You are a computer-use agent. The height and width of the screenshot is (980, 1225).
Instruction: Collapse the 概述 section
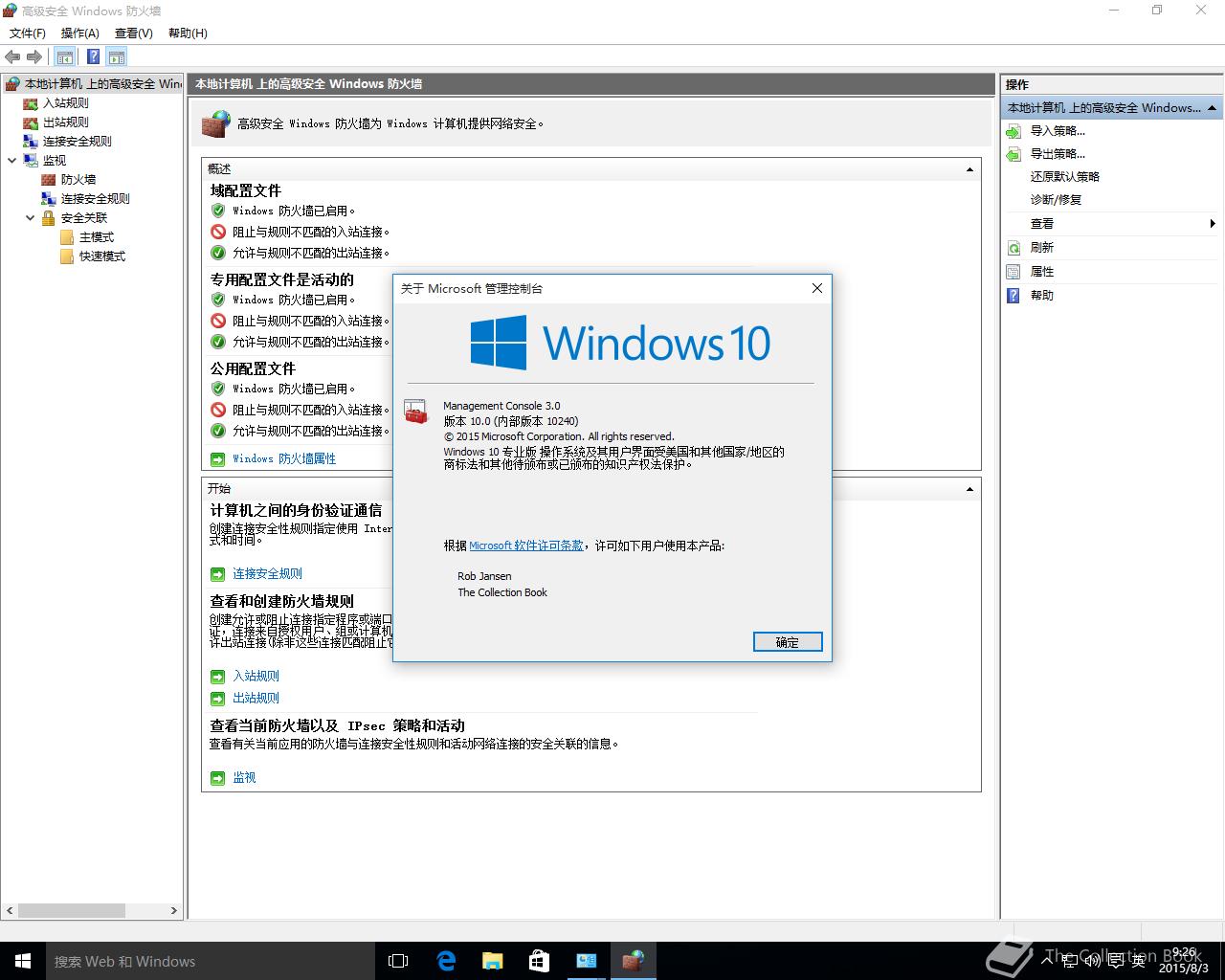pos(969,169)
